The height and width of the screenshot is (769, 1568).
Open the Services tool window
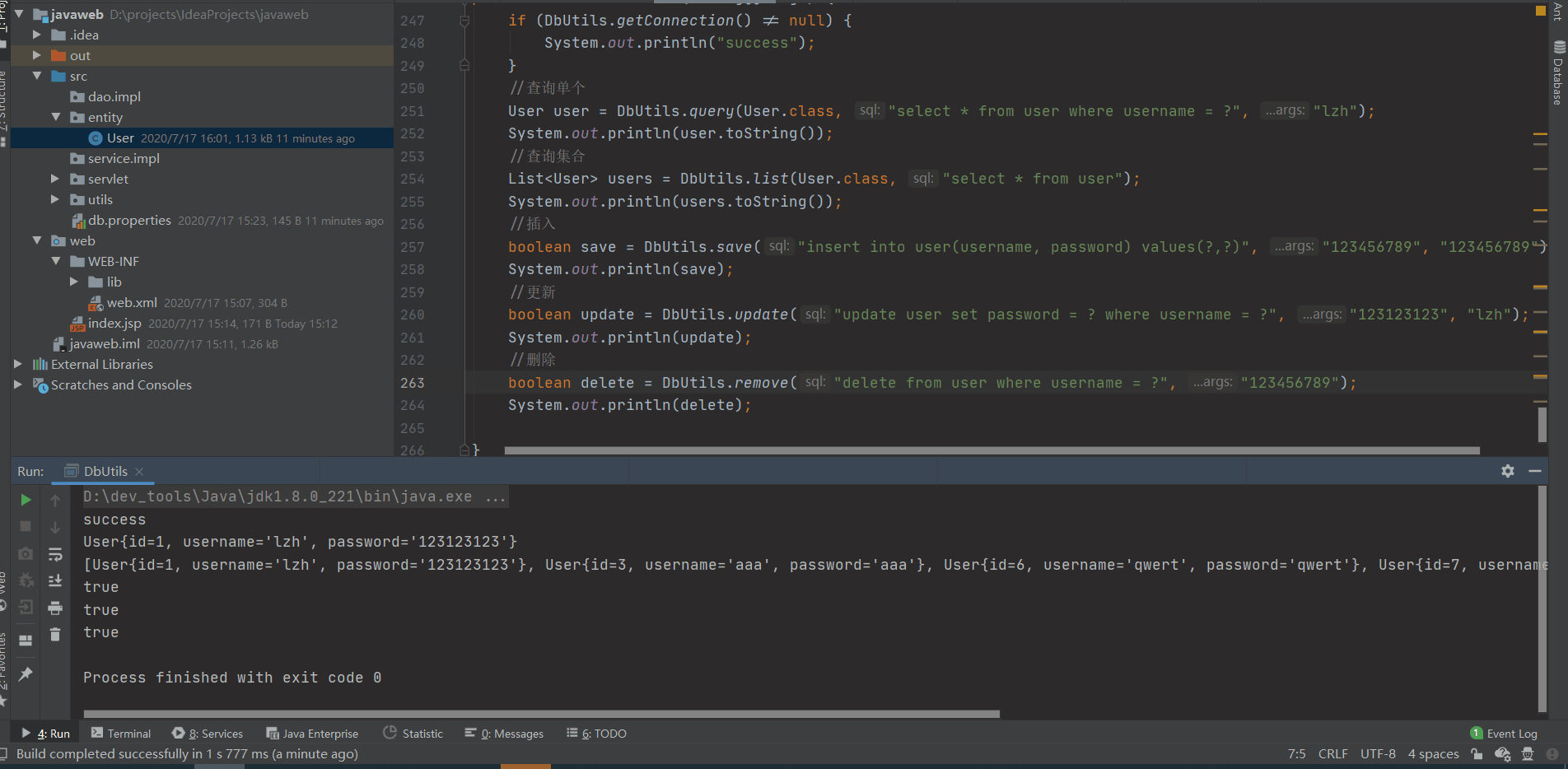click(x=208, y=734)
